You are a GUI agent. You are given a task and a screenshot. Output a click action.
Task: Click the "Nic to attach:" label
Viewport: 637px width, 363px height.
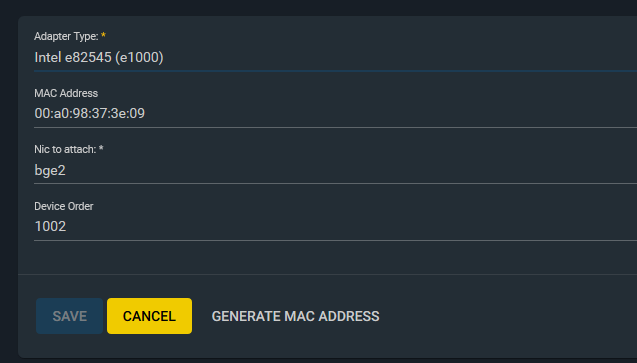pyautogui.click(x=65, y=149)
